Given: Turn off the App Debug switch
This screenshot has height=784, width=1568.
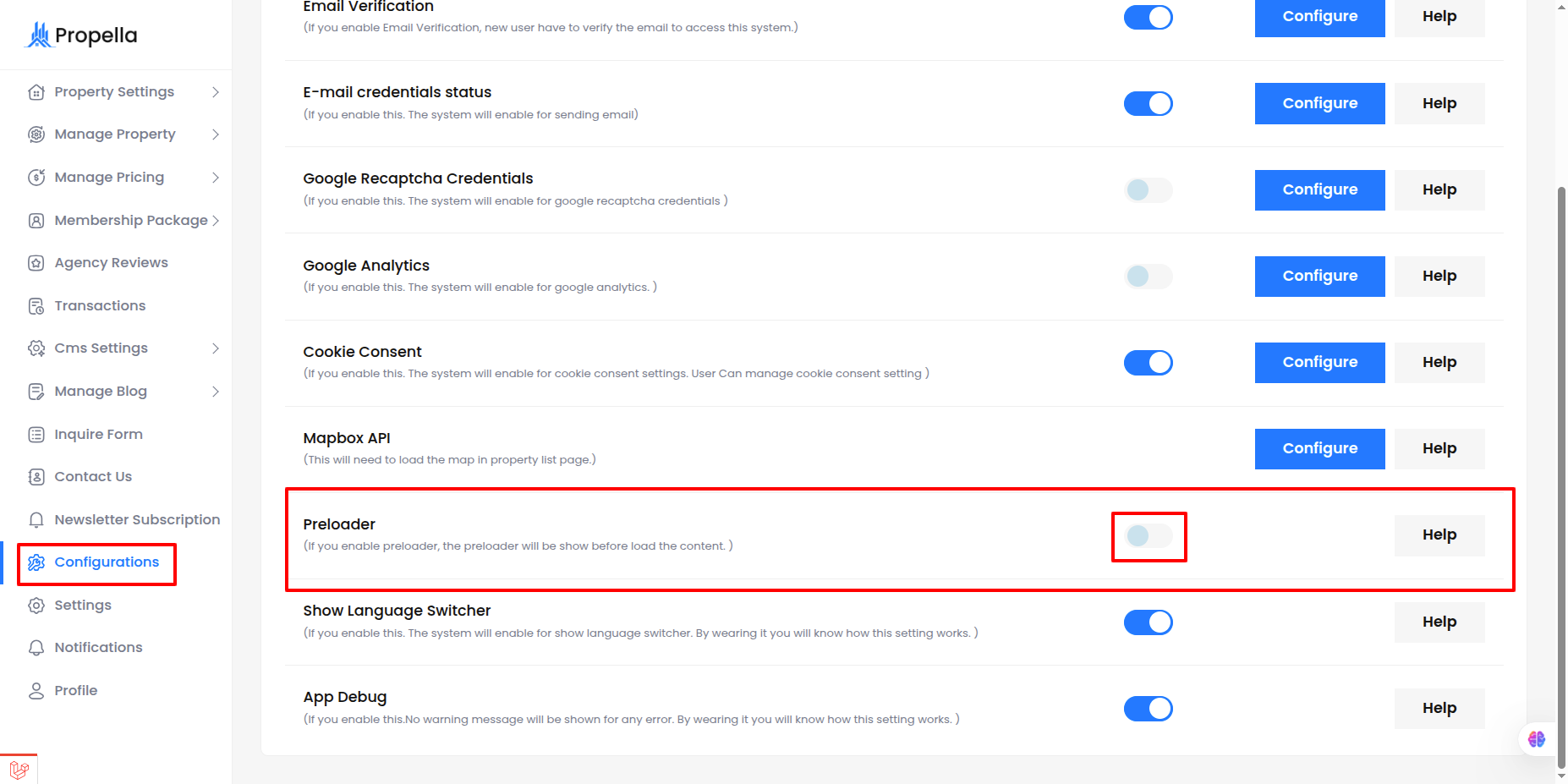Looking at the screenshot, I should coord(1149,709).
